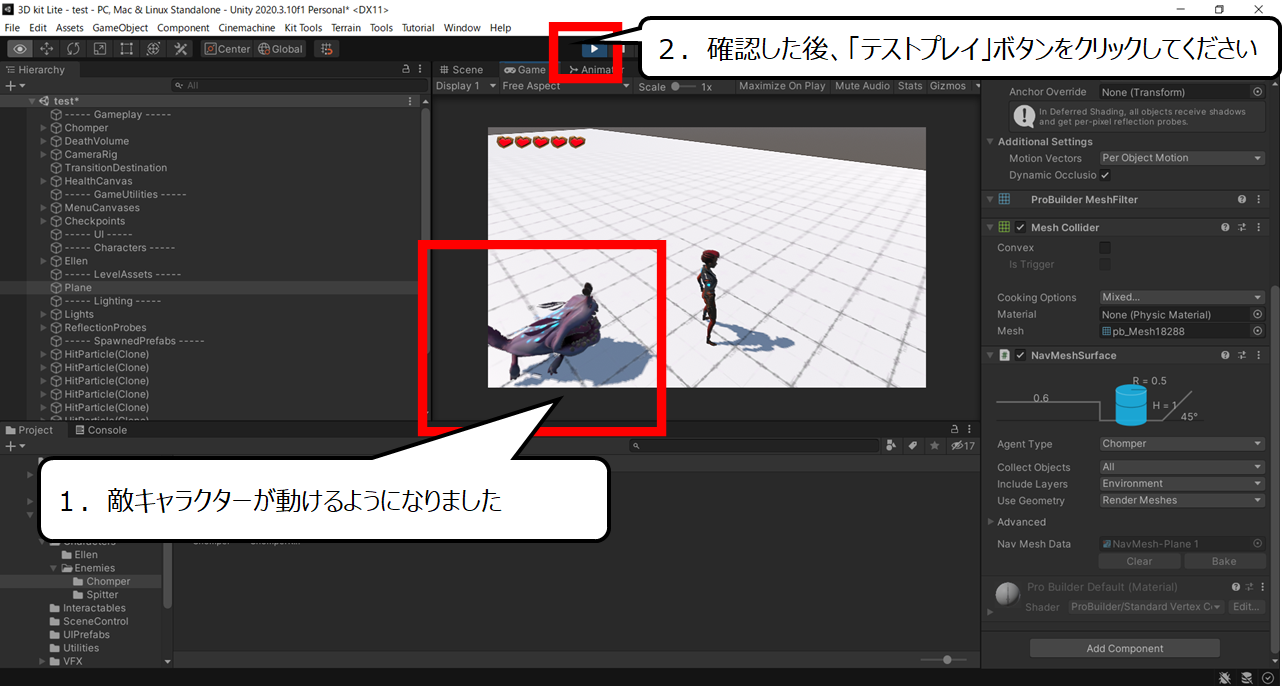Open the Cinemachine menu
The image size is (1282, 686).
246,28
